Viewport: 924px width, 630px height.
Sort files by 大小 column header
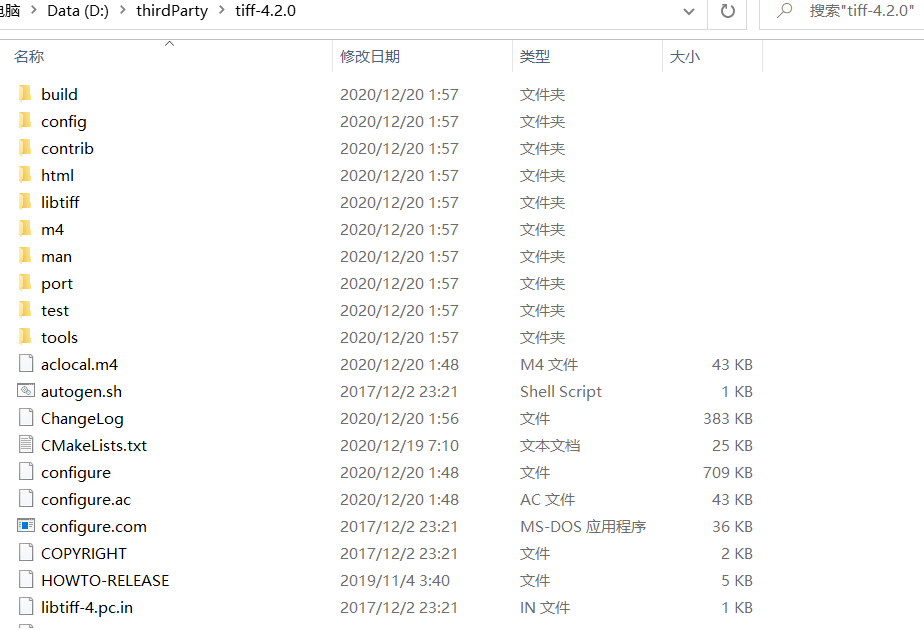685,56
